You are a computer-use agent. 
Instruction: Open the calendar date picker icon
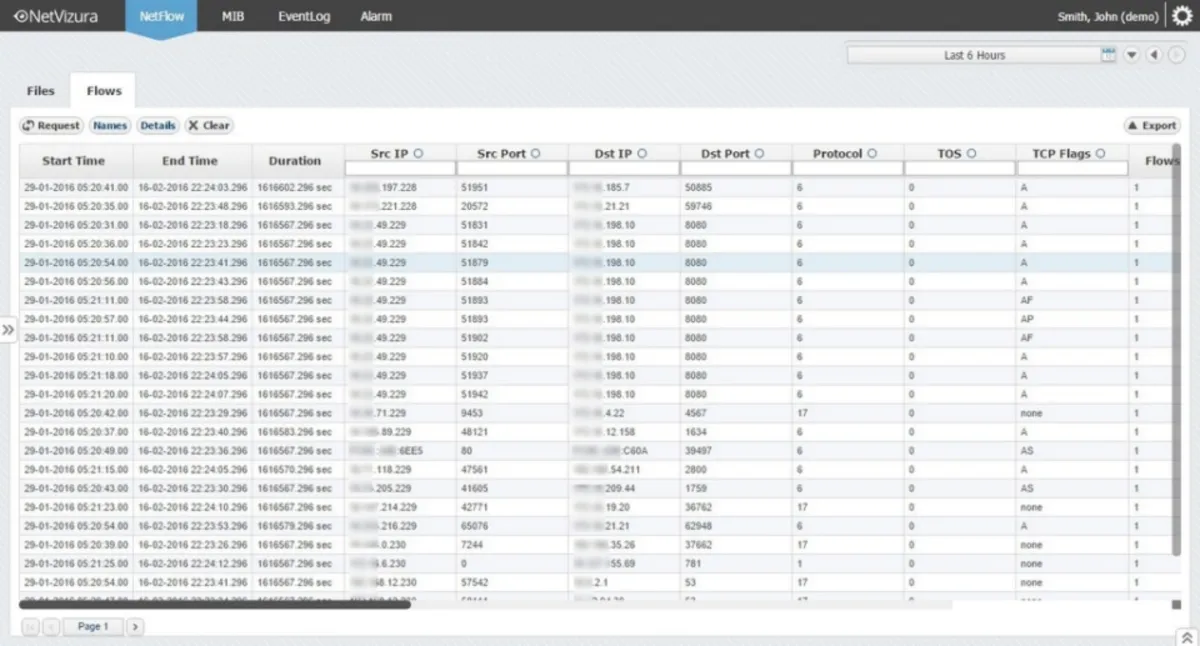(1108, 55)
